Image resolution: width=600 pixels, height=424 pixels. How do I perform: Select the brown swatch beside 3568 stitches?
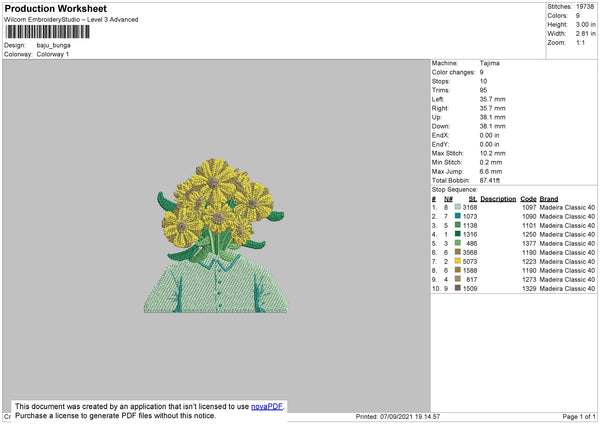(458, 252)
